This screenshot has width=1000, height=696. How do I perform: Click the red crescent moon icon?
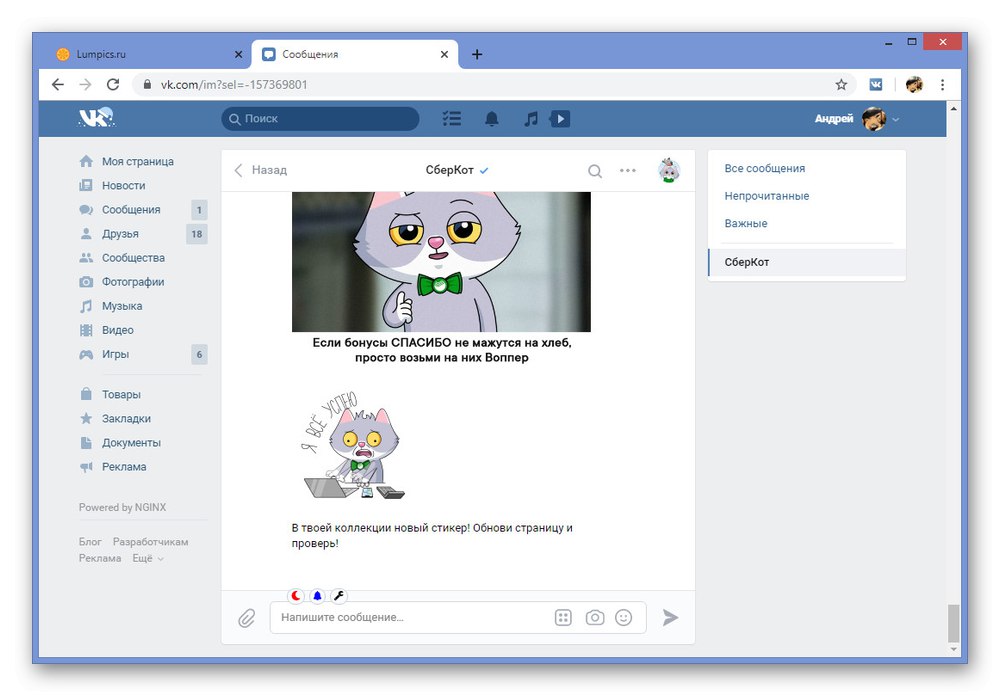click(x=296, y=596)
